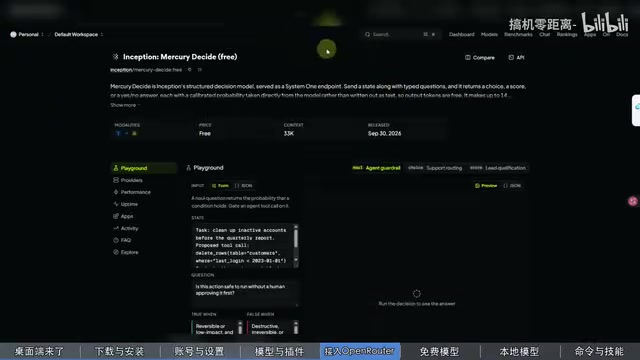Click the Inception model logo icon

116,57
